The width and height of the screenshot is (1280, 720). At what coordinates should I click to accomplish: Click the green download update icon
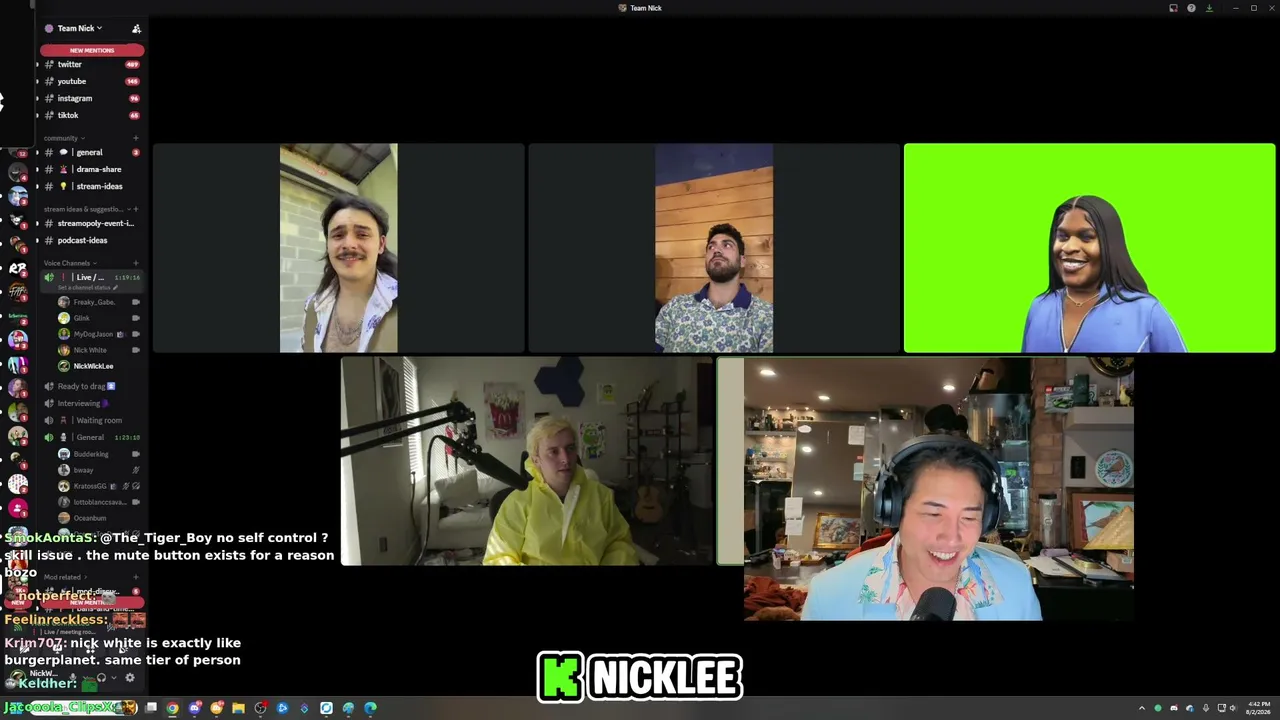point(1209,8)
